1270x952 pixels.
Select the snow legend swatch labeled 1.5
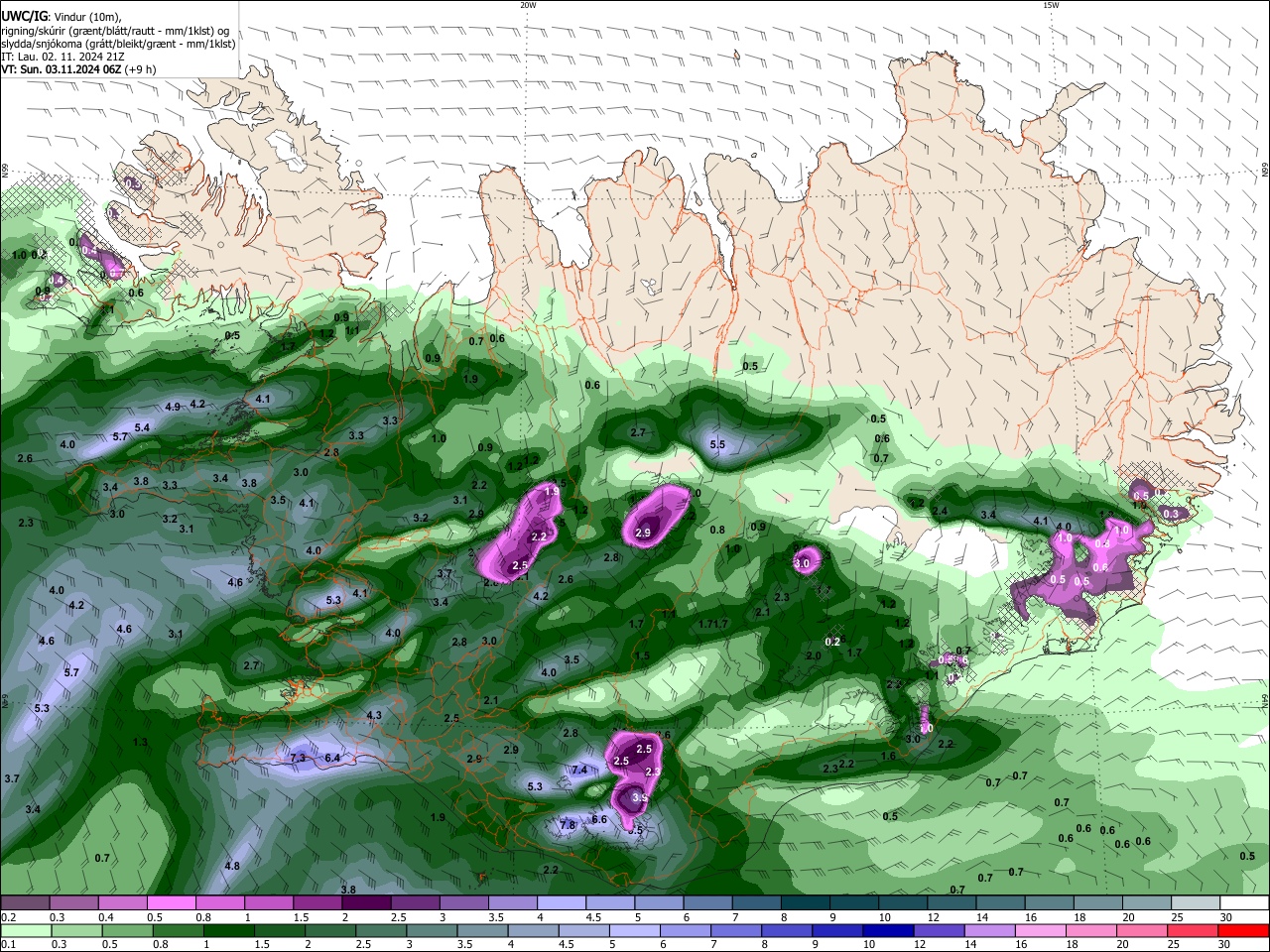pyautogui.click(x=317, y=903)
